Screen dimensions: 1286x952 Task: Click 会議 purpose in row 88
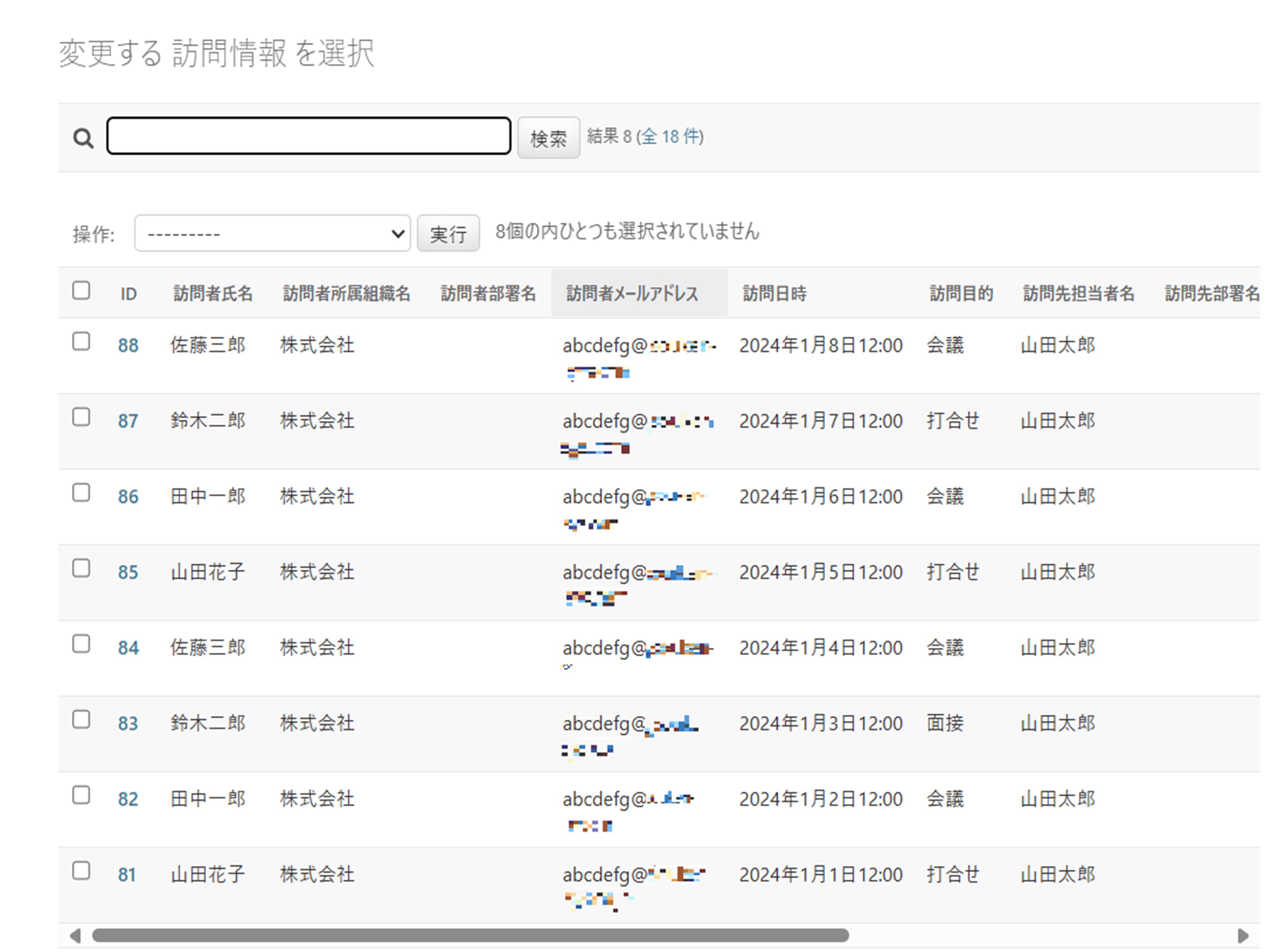point(945,344)
